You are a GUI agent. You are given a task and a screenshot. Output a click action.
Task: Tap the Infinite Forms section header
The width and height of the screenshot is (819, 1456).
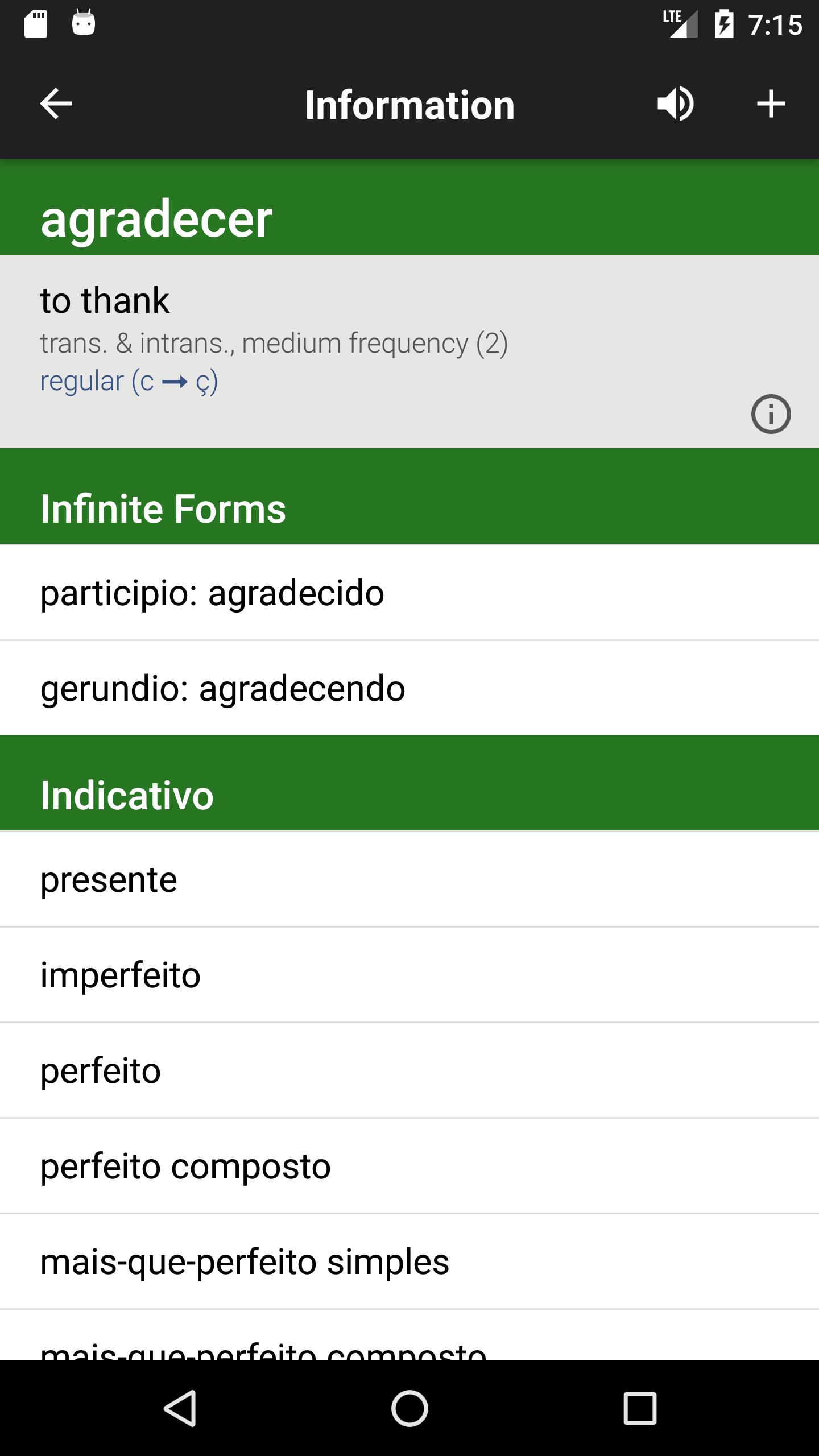pos(409,497)
